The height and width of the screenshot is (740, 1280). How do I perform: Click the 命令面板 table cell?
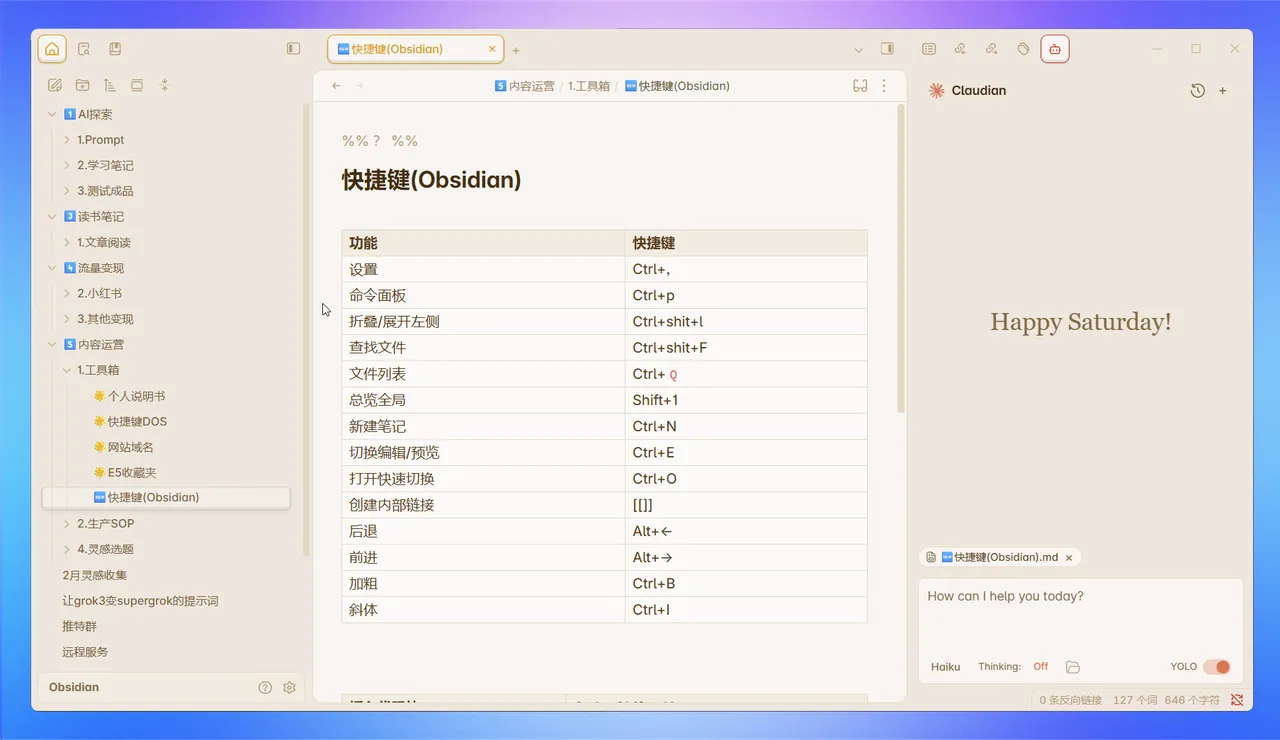tap(484, 296)
